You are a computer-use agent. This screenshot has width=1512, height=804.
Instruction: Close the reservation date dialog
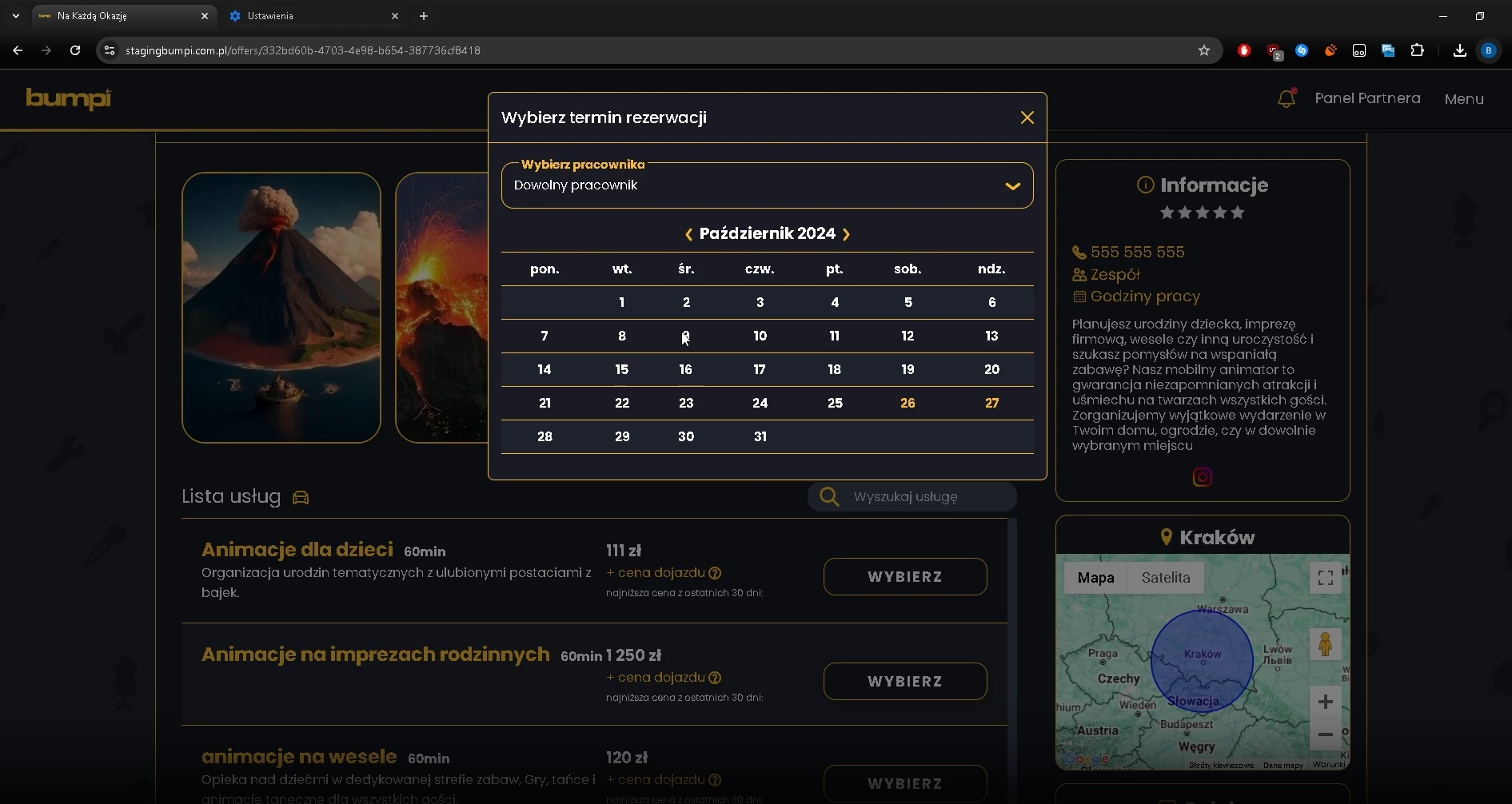pyautogui.click(x=1027, y=117)
